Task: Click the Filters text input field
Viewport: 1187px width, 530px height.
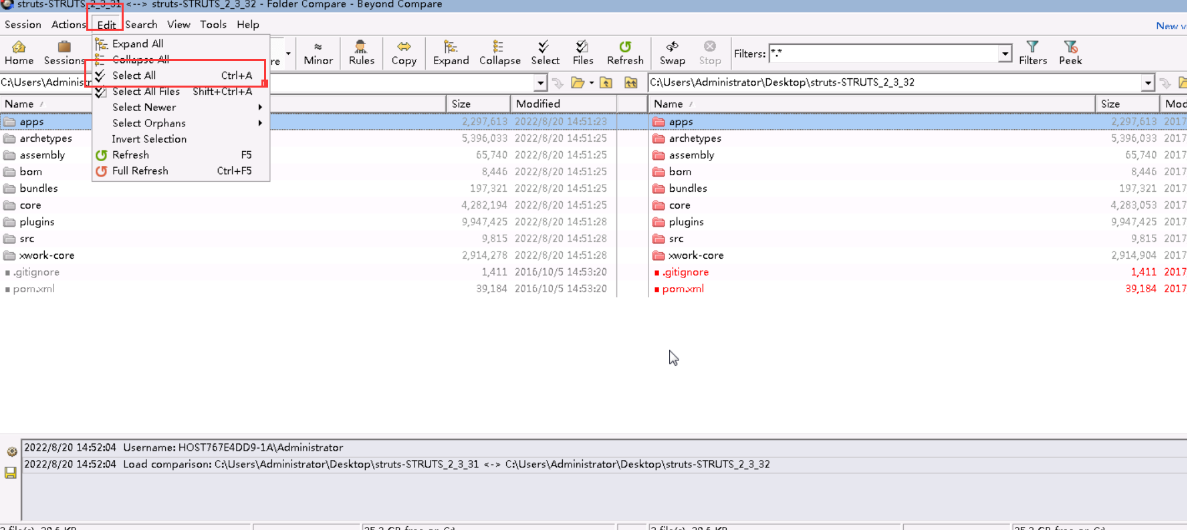Action: click(x=883, y=54)
